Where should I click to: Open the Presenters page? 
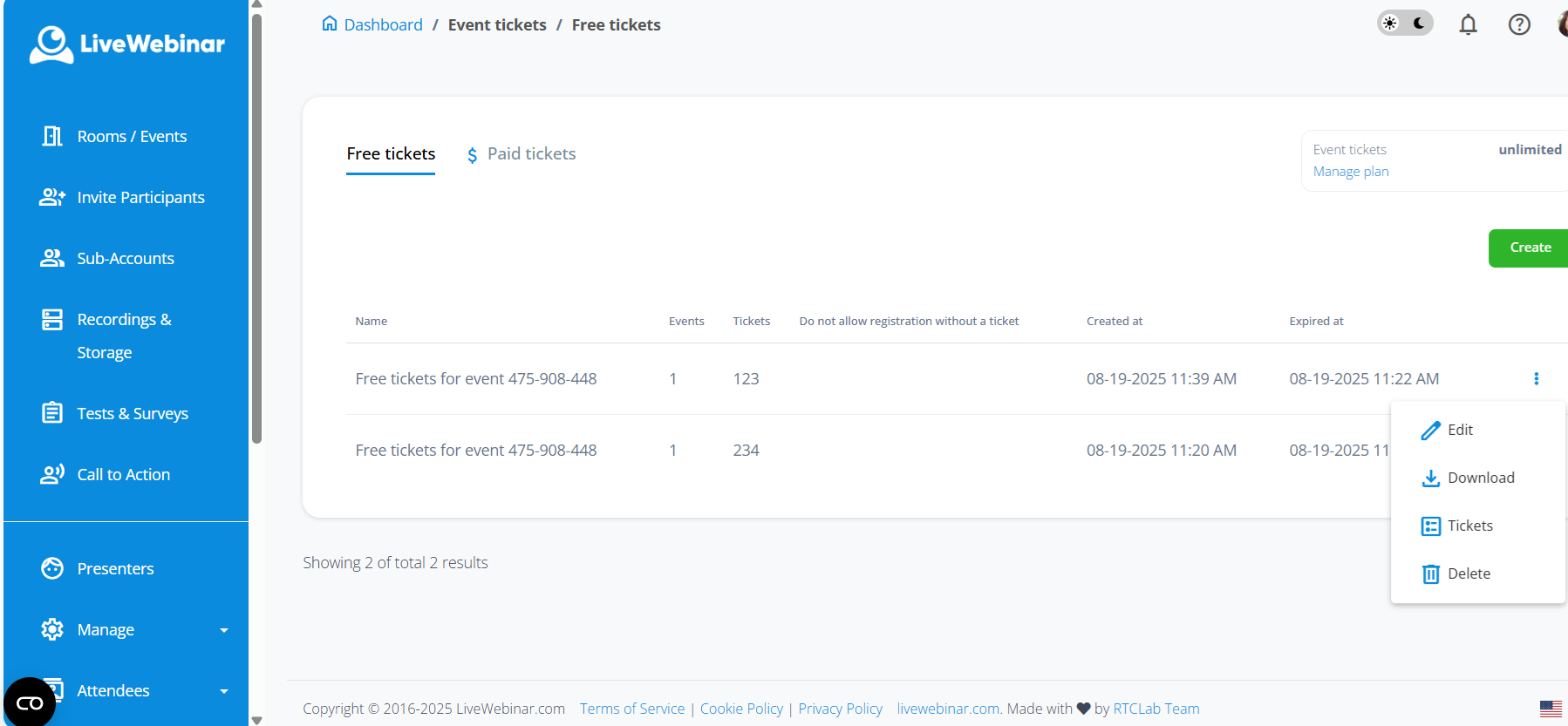(x=115, y=569)
